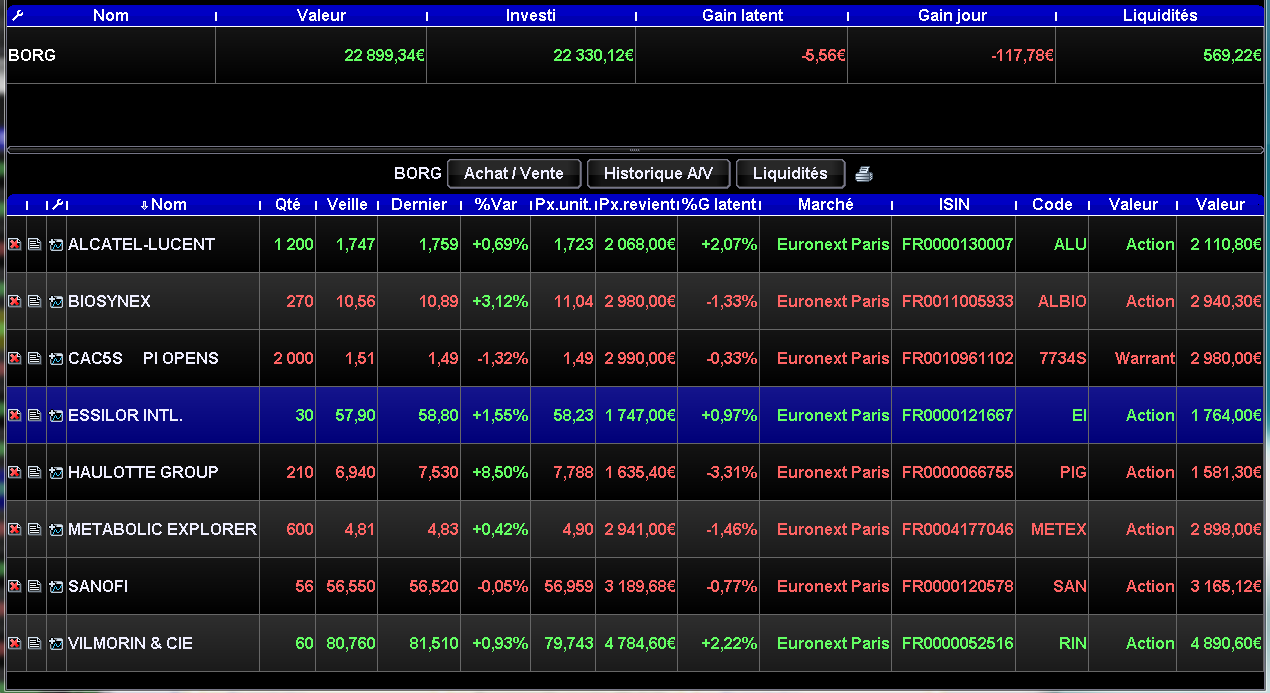This screenshot has width=1270, height=693.
Task: Select the ESSILOR INTL. position name
Action: [125, 415]
